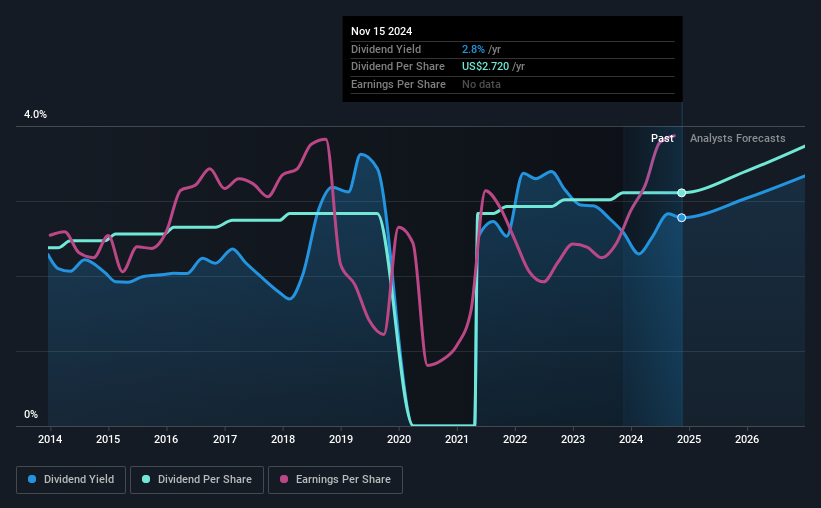Click the '0%' y-axis label
Viewport: 821px width, 508px height.
(x=31, y=414)
